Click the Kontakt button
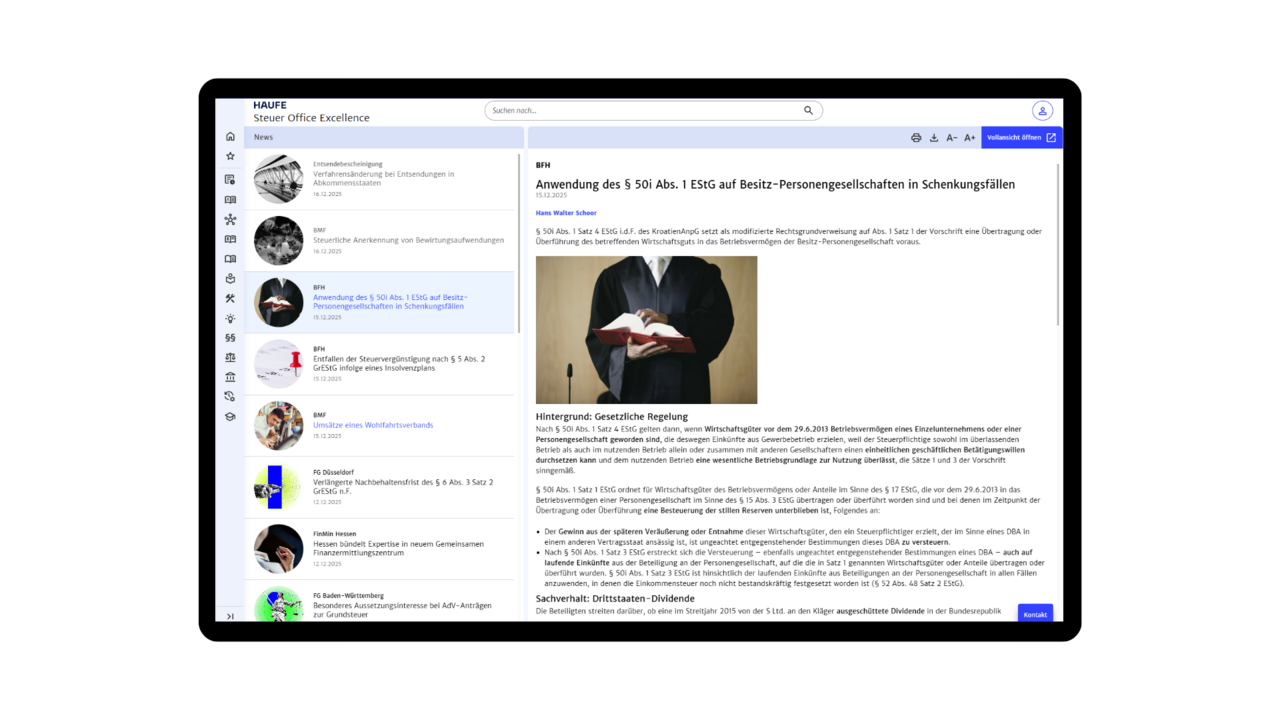 click(1035, 614)
